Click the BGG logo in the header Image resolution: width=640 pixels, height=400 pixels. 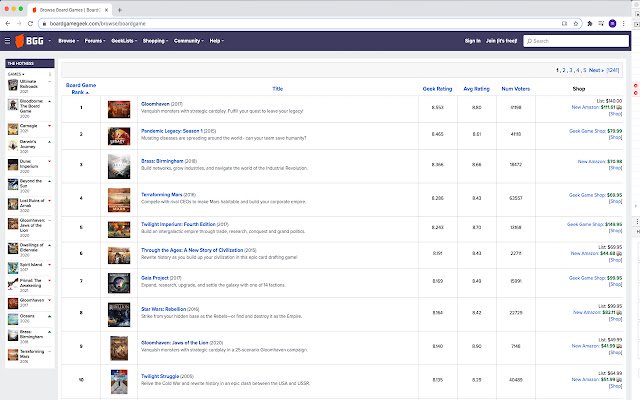(32, 41)
